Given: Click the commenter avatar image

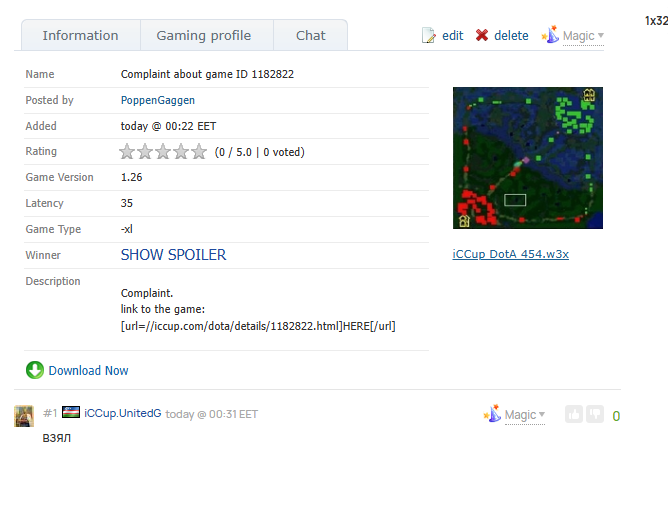Looking at the screenshot, I should pyautogui.click(x=24, y=416).
